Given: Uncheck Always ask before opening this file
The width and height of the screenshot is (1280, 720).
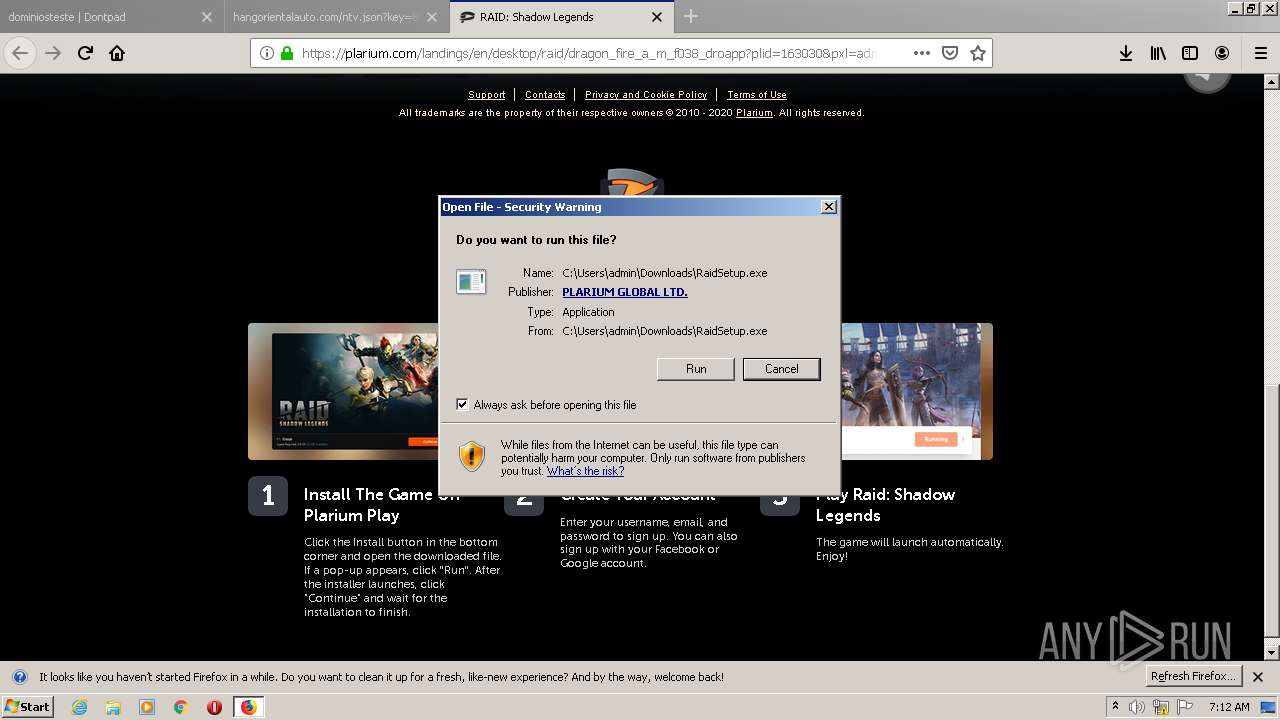Looking at the screenshot, I should 462,405.
